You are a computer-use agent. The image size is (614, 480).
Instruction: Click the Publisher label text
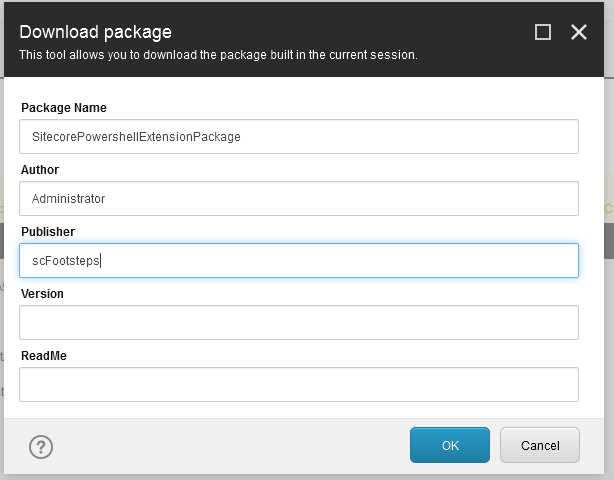click(x=48, y=231)
